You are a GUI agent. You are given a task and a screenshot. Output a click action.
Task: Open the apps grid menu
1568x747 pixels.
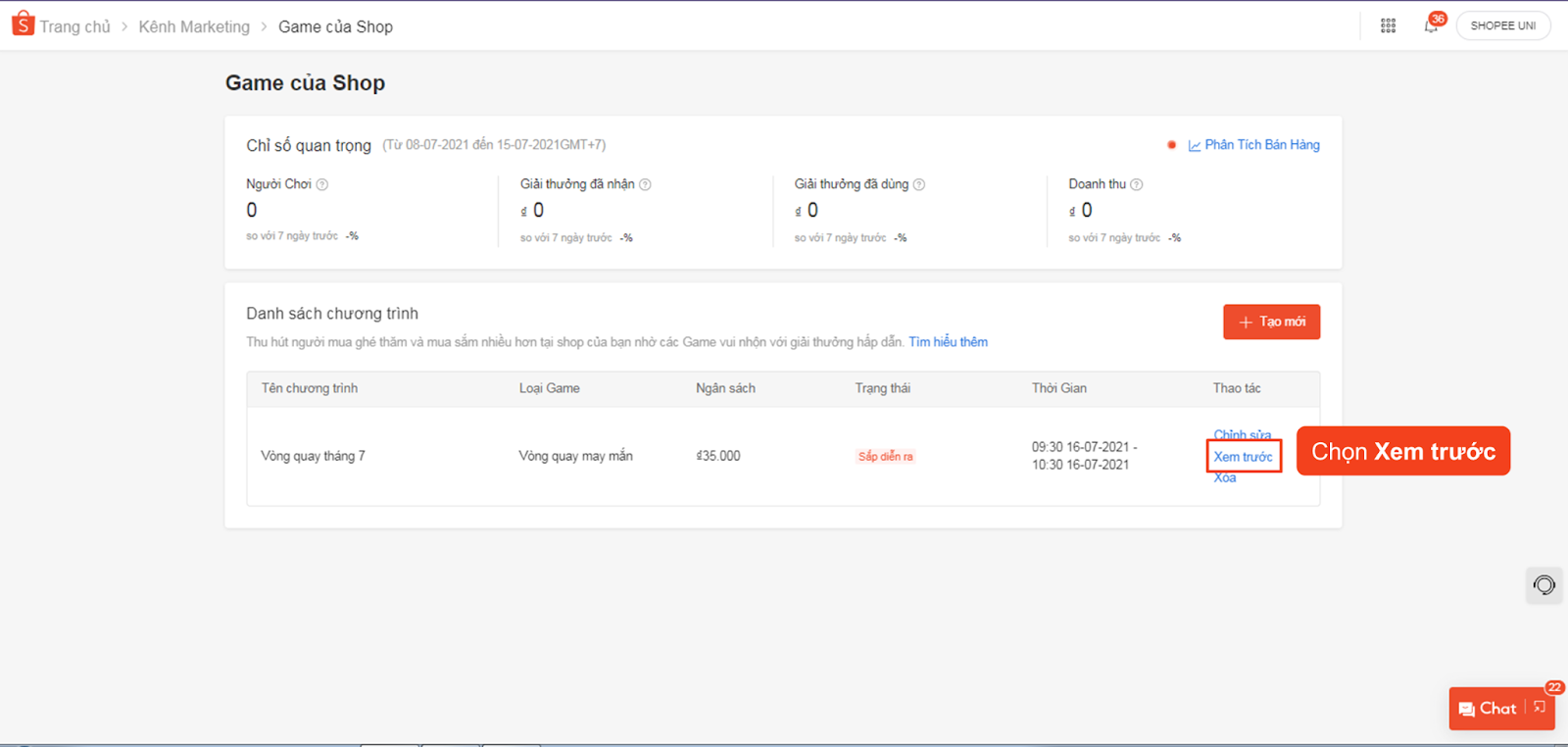1388,26
